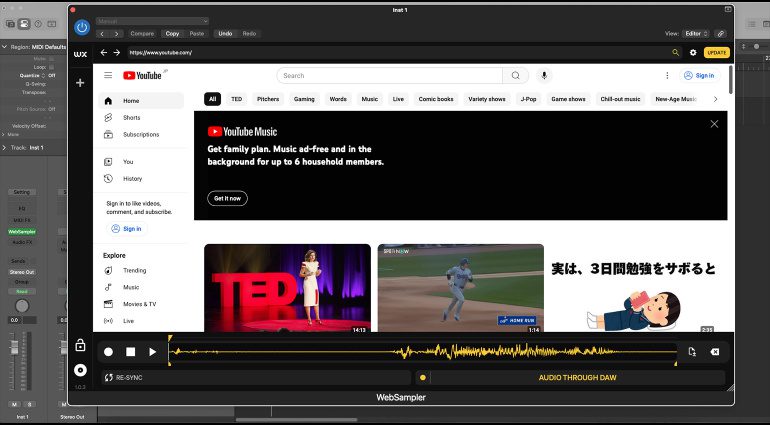The image size is (770, 425).
Task: Click the yellow UPDATE button
Action: coord(716,53)
